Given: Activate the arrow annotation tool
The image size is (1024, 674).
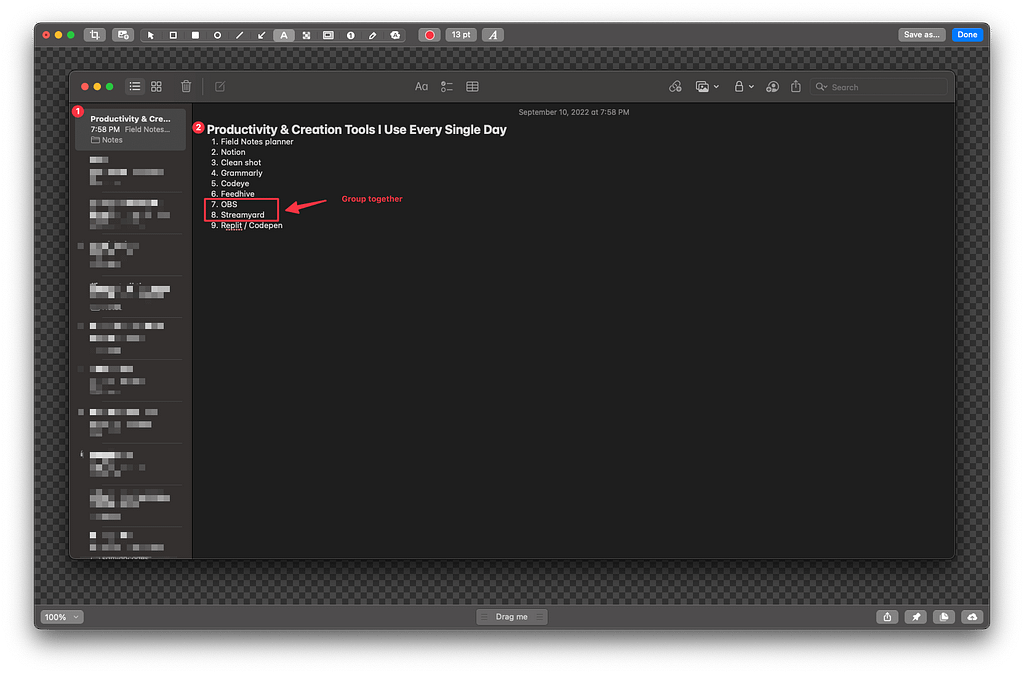Looking at the screenshot, I should click(x=262, y=35).
